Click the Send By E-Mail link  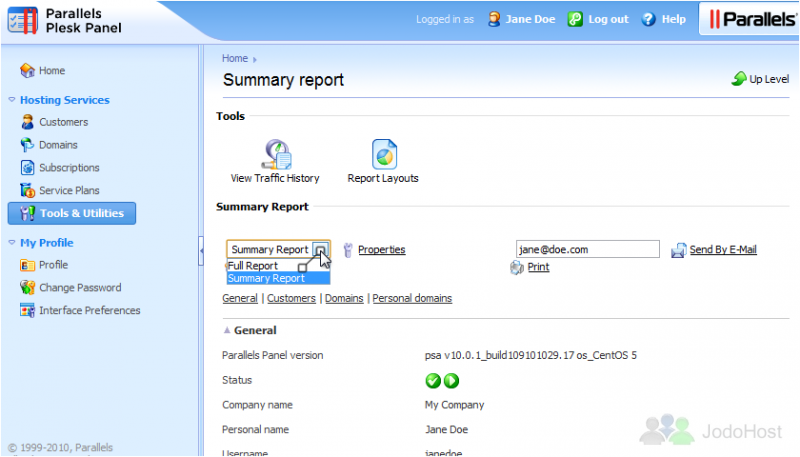[723, 249]
